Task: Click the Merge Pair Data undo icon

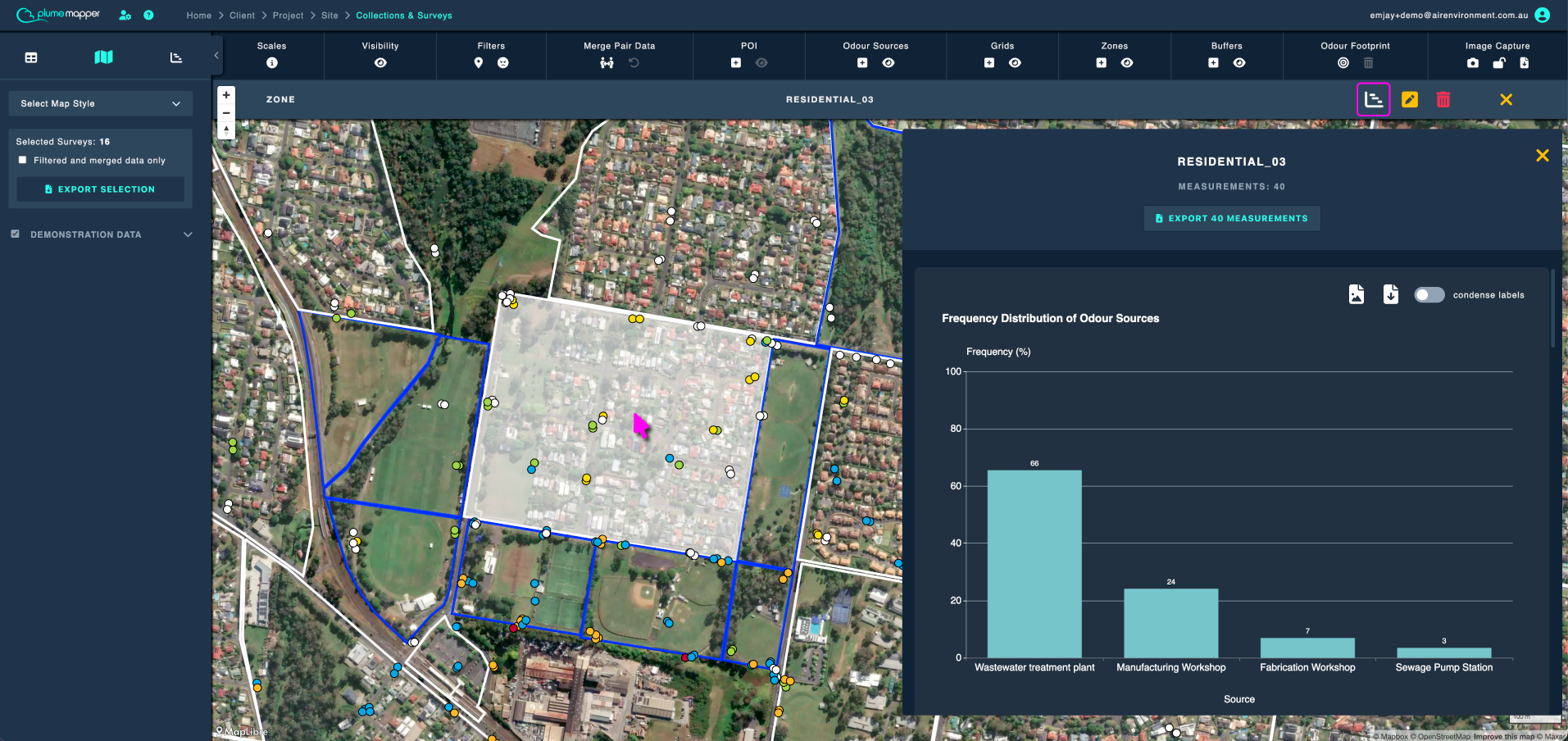Action: tap(634, 63)
